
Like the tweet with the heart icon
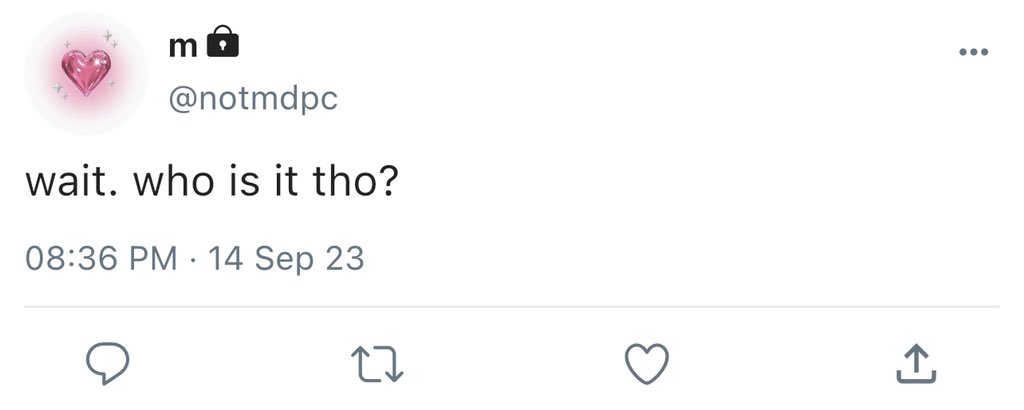[x=647, y=363]
